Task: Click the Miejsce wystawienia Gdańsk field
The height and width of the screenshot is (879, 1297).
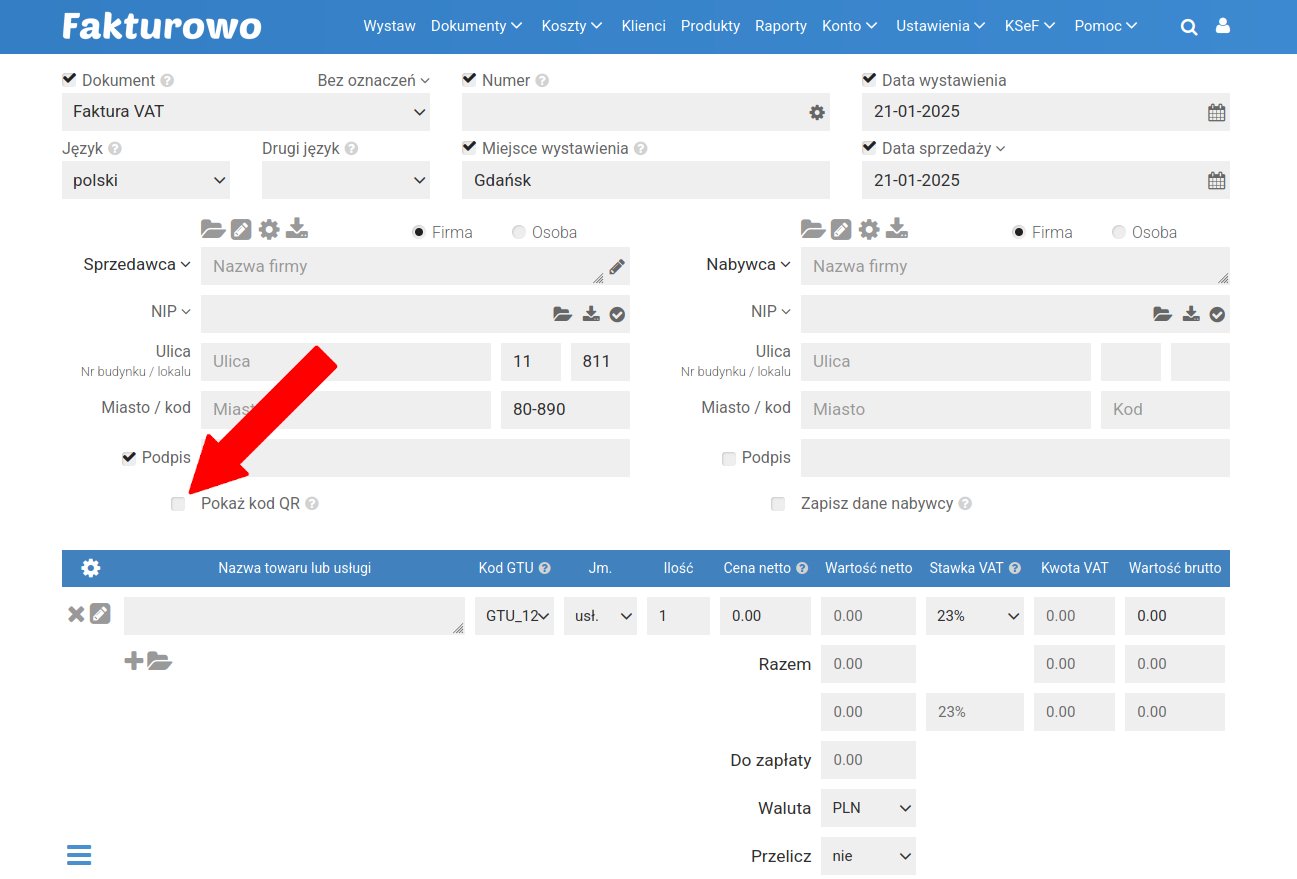Action: [646, 181]
